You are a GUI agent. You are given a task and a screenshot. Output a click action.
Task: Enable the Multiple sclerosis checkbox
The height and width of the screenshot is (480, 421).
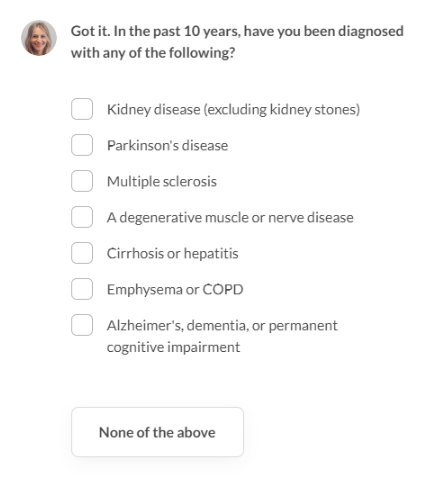(82, 181)
